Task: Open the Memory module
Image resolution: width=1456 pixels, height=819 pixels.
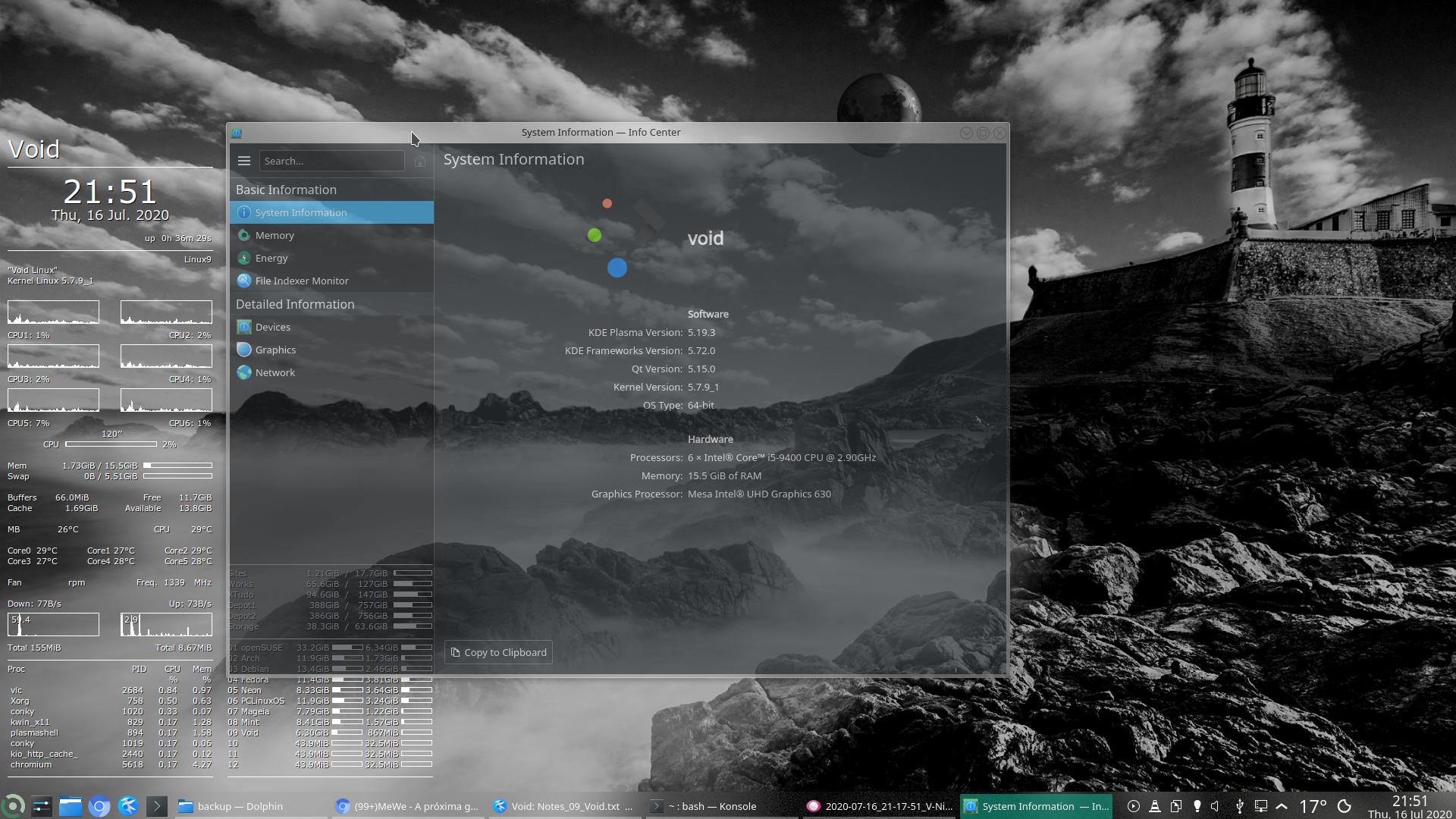Action: point(275,236)
